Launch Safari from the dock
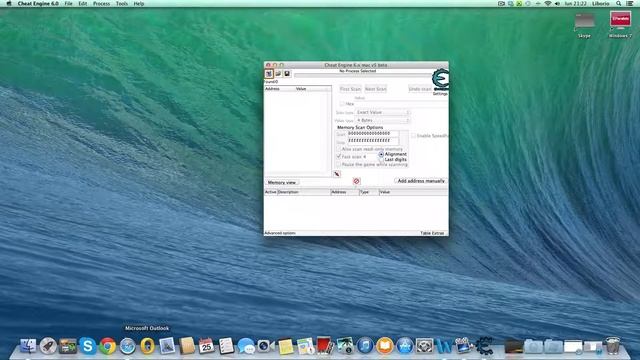The image size is (640, 360). pos(127,346)
